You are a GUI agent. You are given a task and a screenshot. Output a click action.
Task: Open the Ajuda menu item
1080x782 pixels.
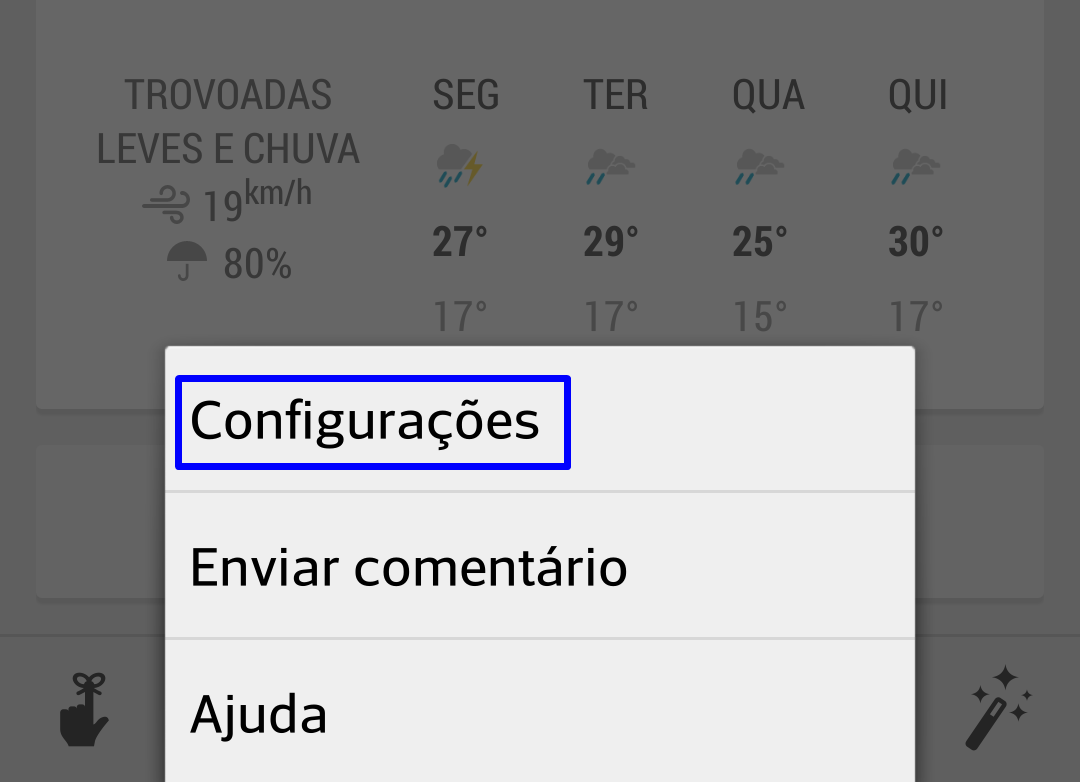pos(539,712)
